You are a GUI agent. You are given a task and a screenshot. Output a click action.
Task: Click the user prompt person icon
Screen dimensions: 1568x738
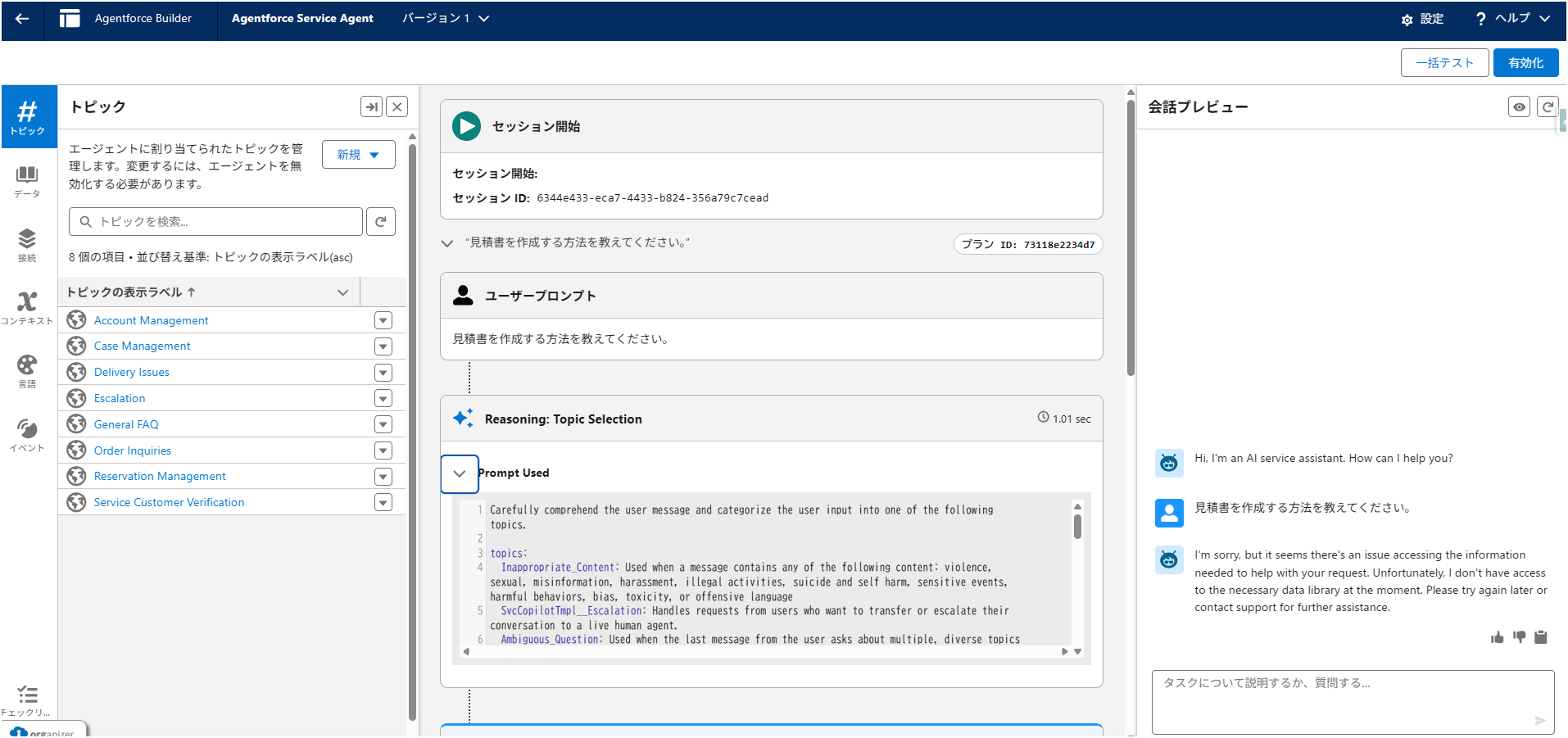point(463,296)
